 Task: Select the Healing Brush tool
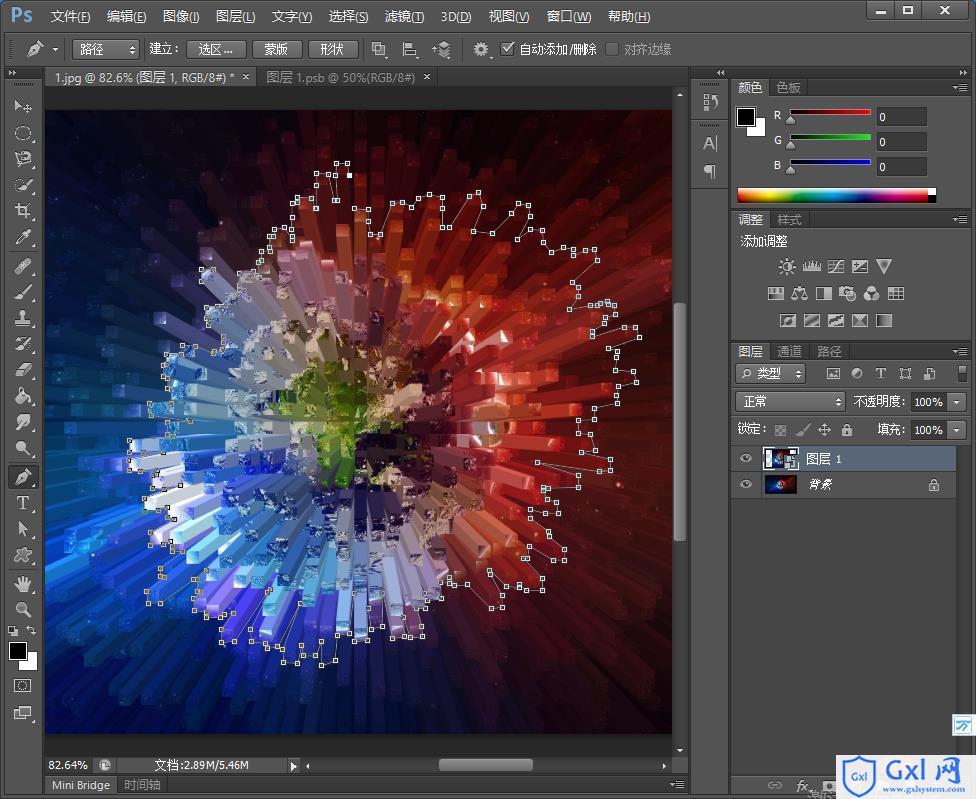pyautogui.click(x=22, y=266)
